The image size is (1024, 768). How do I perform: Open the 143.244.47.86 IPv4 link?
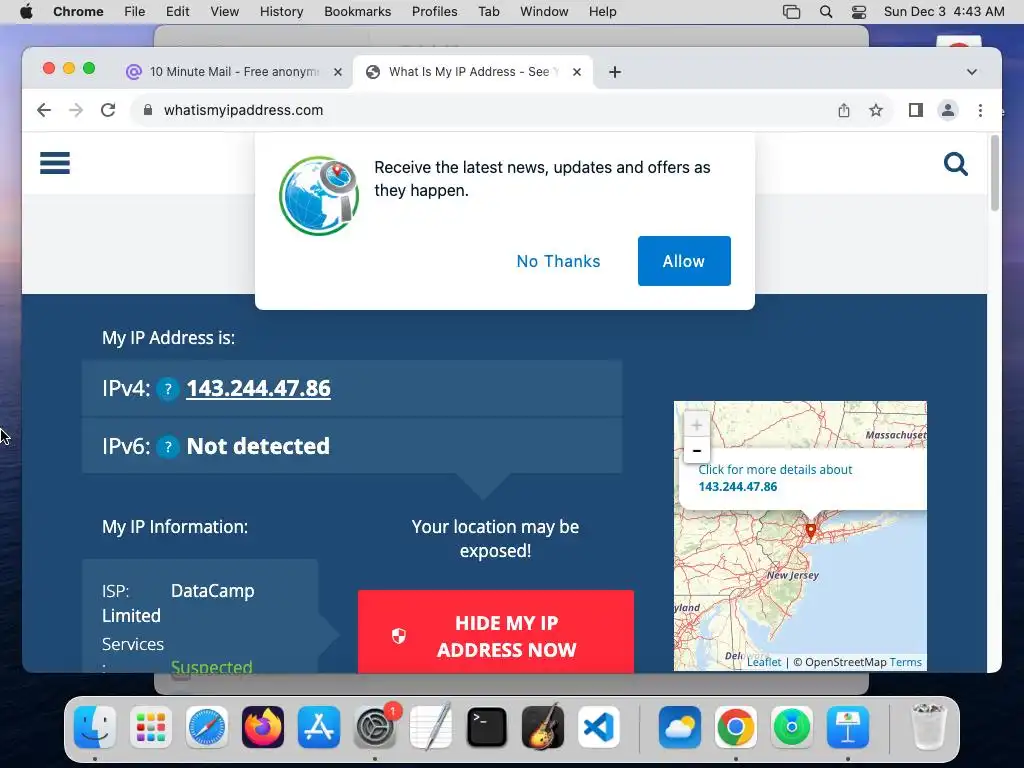click(259, 389)
